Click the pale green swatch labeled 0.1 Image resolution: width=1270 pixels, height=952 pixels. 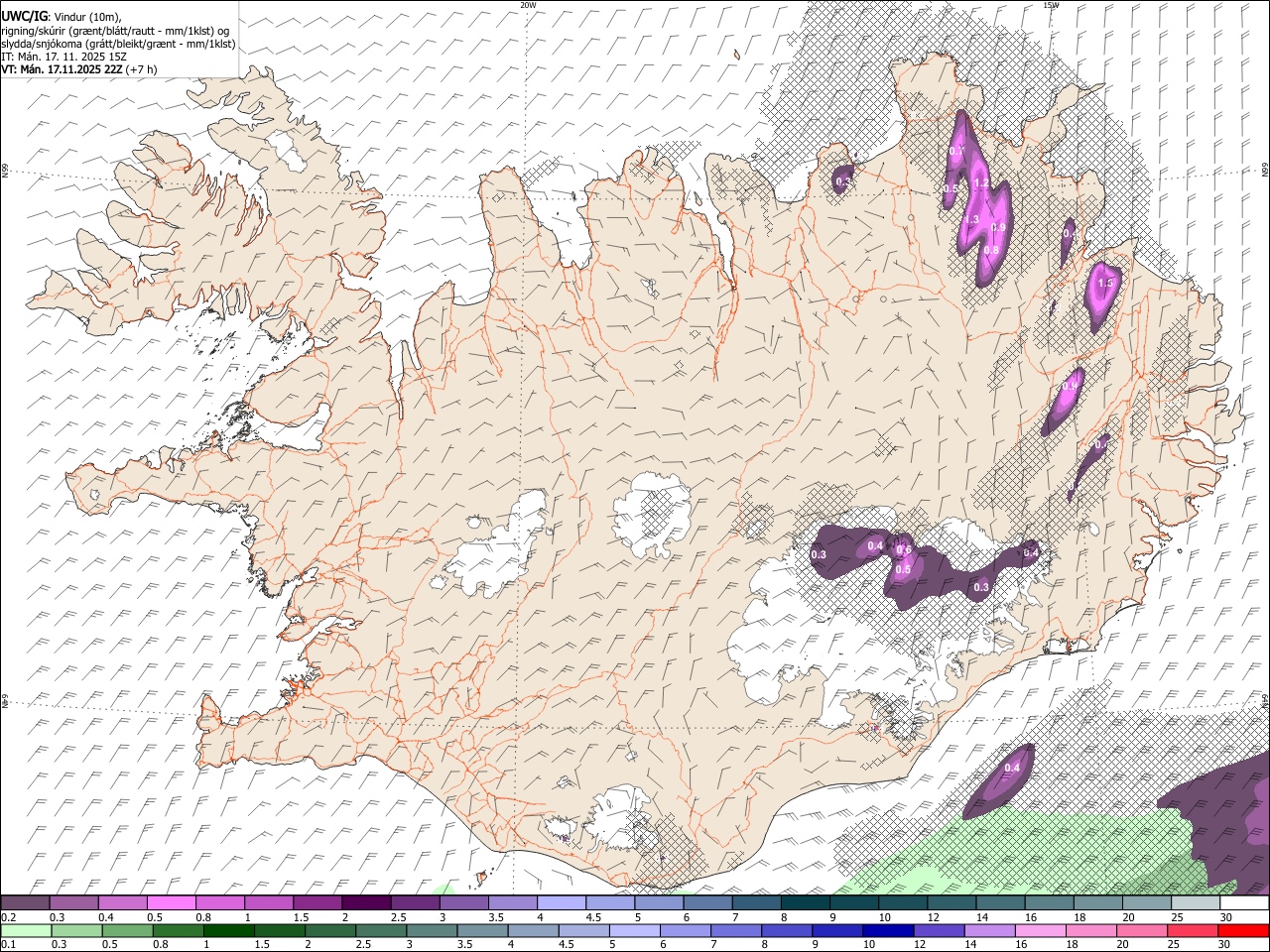pyautogui.click(x=26, y=930)
